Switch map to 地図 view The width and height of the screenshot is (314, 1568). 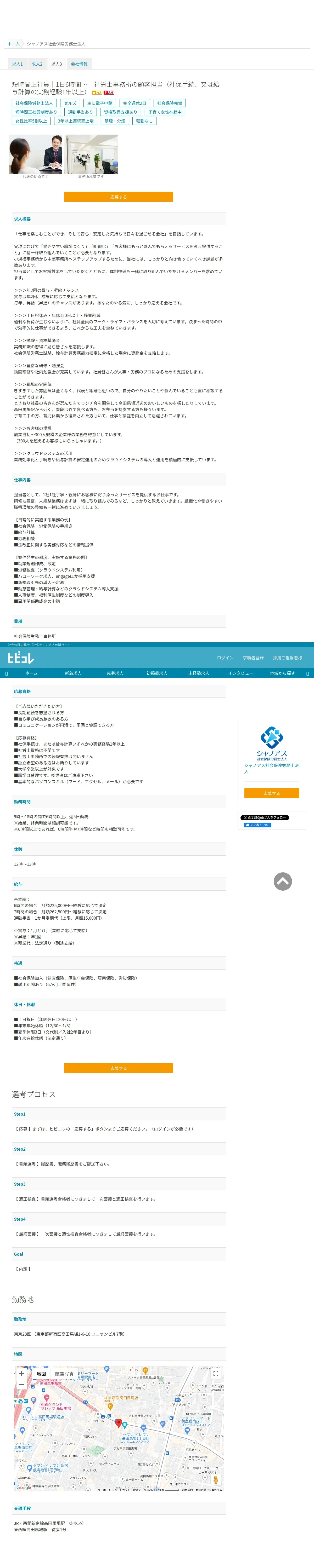41,1374
